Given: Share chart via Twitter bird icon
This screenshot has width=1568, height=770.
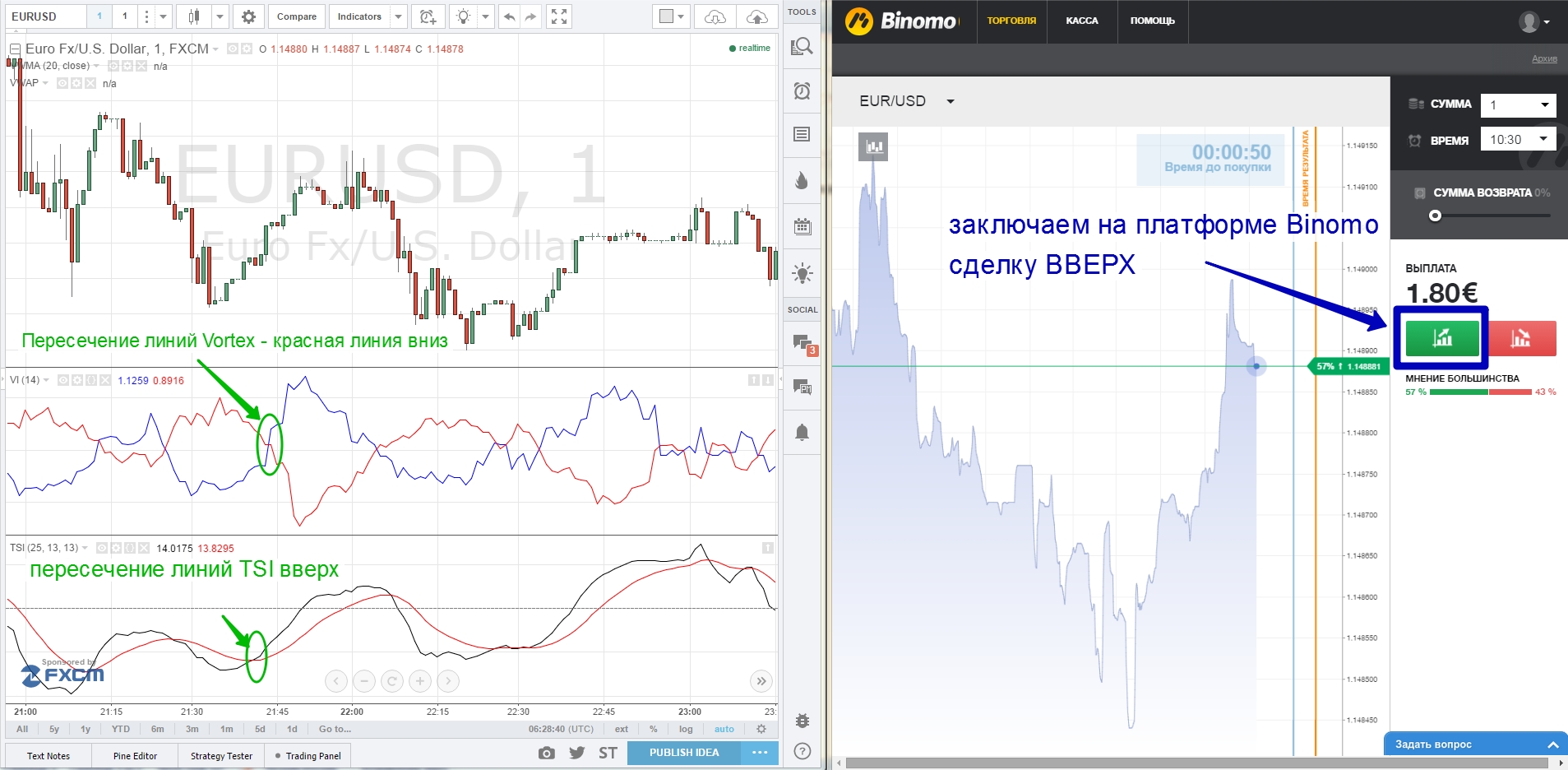Looking at the screenshot, I should (x=577, y=753).
